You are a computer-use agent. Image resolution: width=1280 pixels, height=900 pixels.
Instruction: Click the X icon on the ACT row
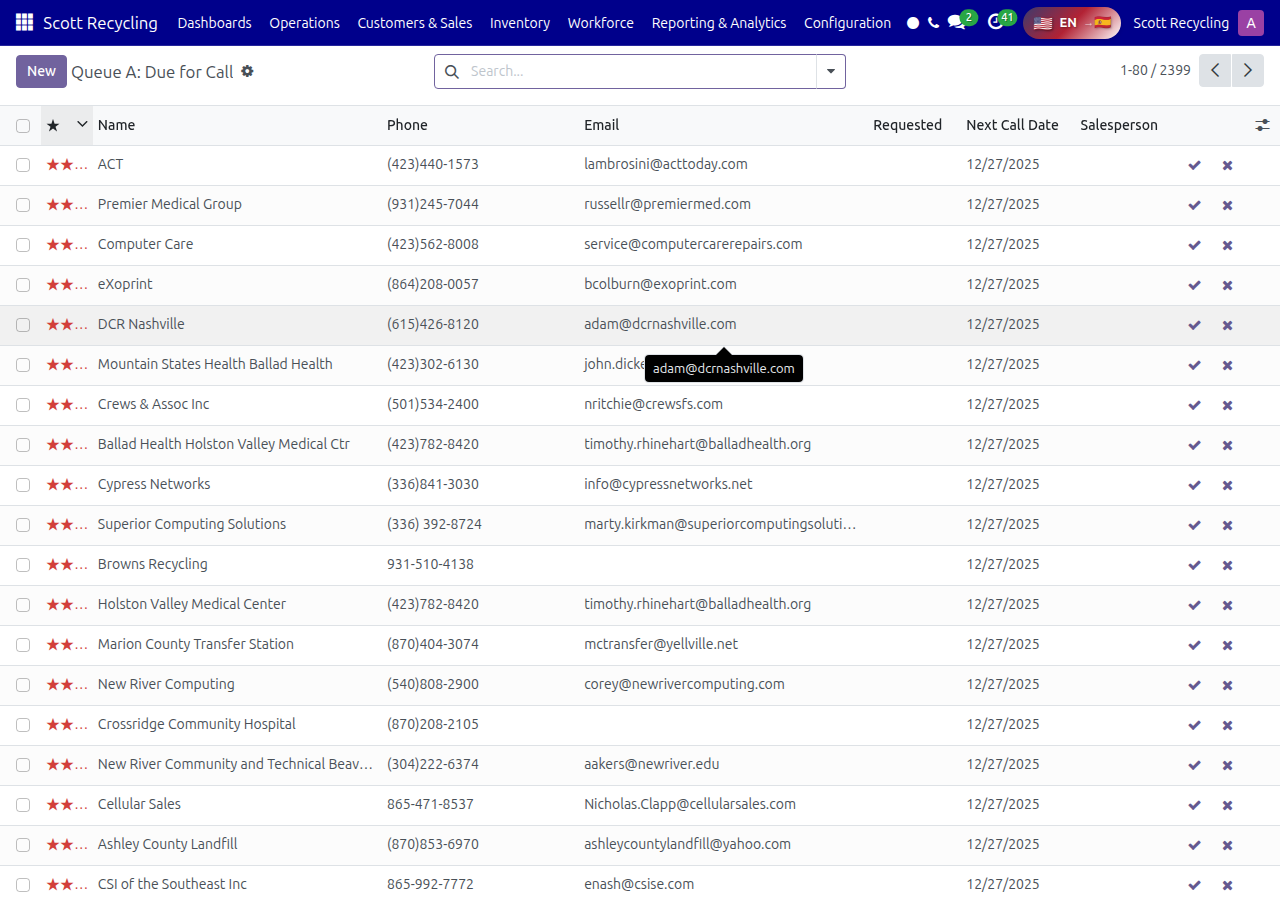click(x=1227, y=165)
